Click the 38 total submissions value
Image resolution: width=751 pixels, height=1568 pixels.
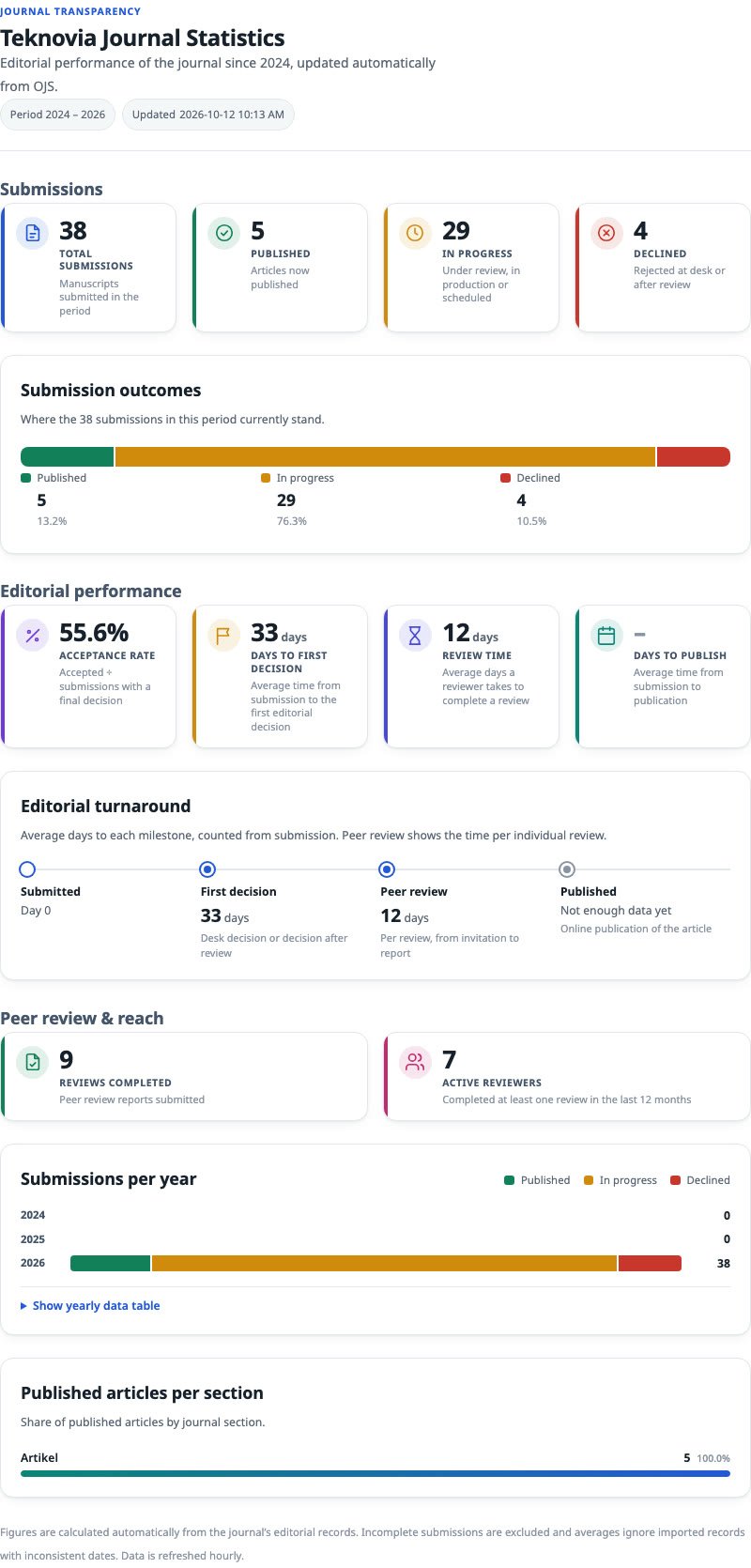click(73, 231)
